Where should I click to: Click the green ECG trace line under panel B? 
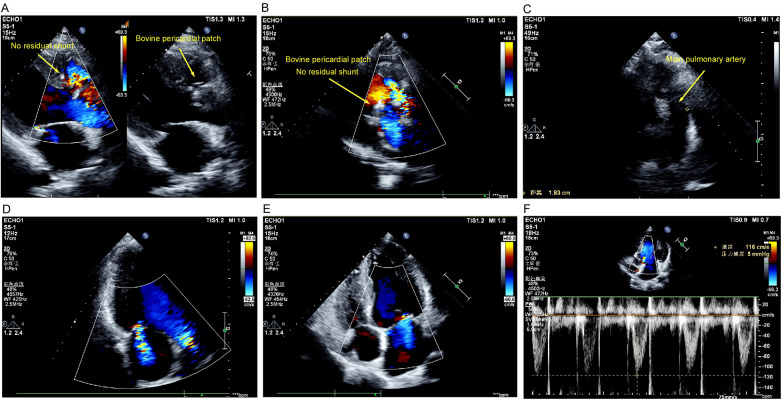(x=383, y=194)
